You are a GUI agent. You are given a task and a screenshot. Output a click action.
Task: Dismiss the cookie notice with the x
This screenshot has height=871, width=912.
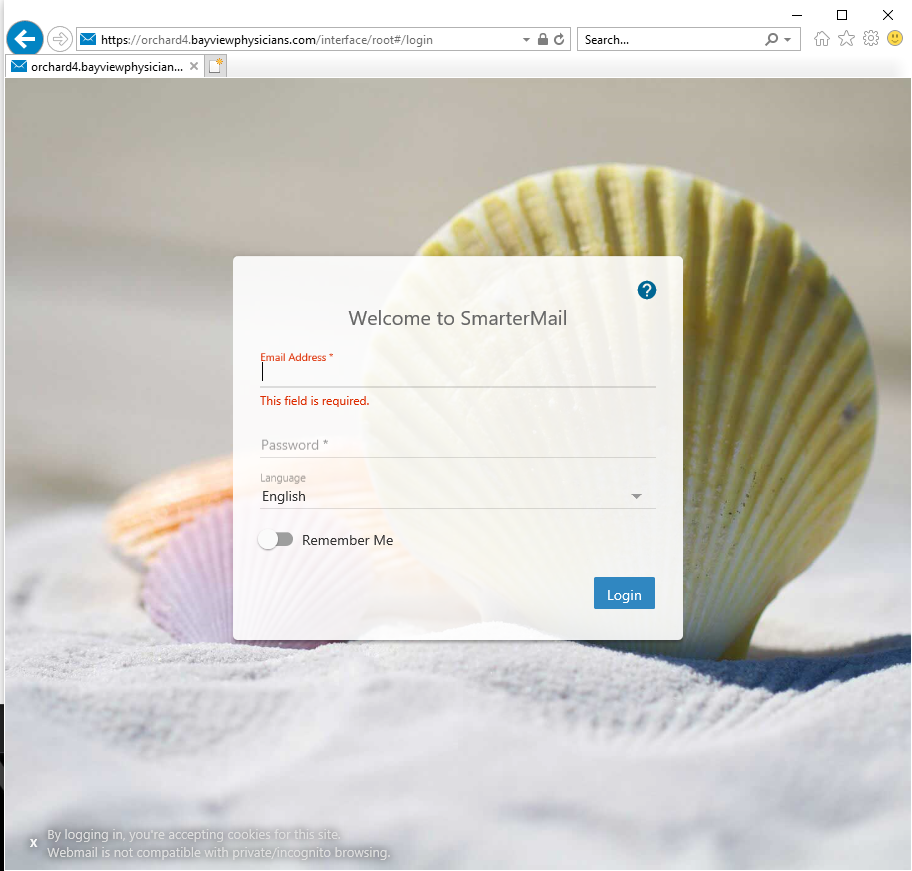pos(33,843)
